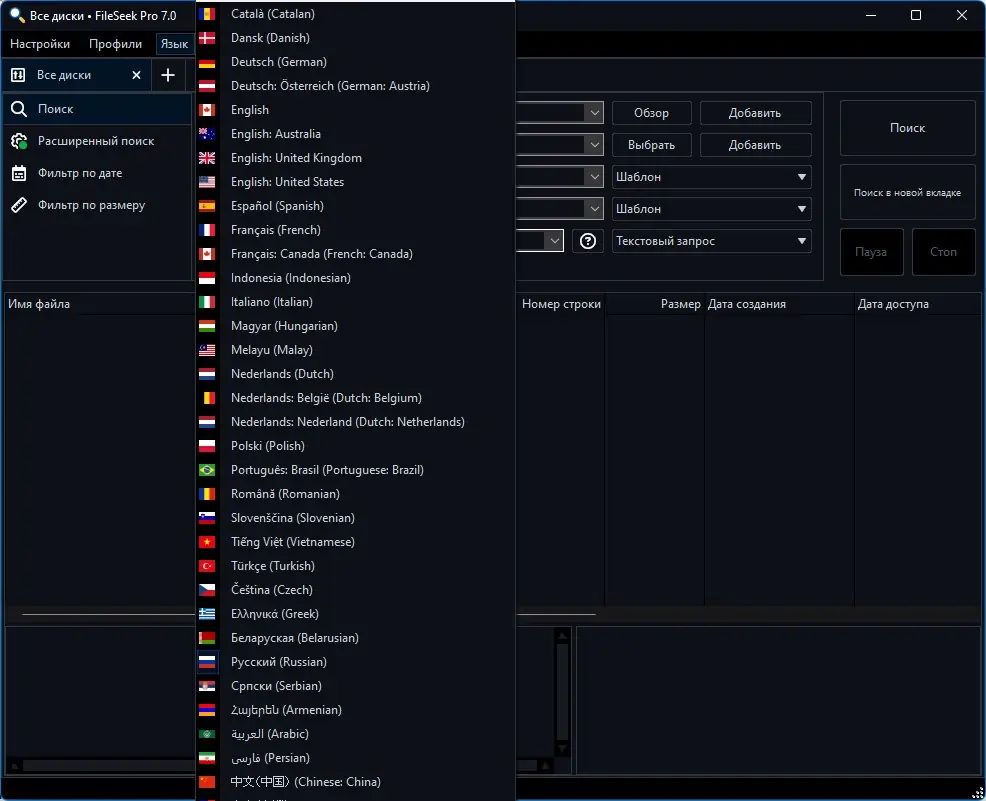Expand combo box arrow beside help icon
Screen dimensions: 986x801
[554, 241]
